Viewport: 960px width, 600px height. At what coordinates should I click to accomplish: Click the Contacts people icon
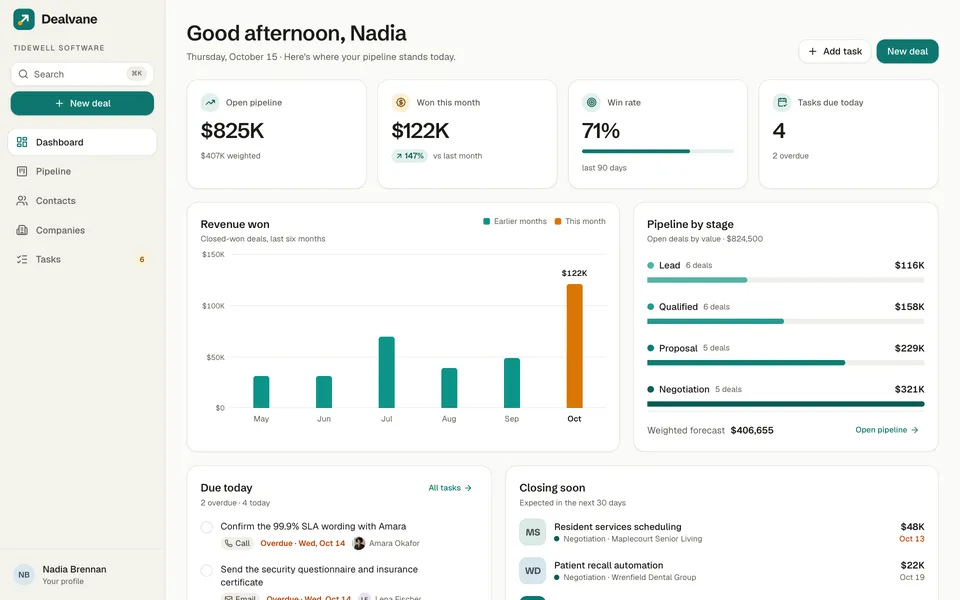(22, 201)
